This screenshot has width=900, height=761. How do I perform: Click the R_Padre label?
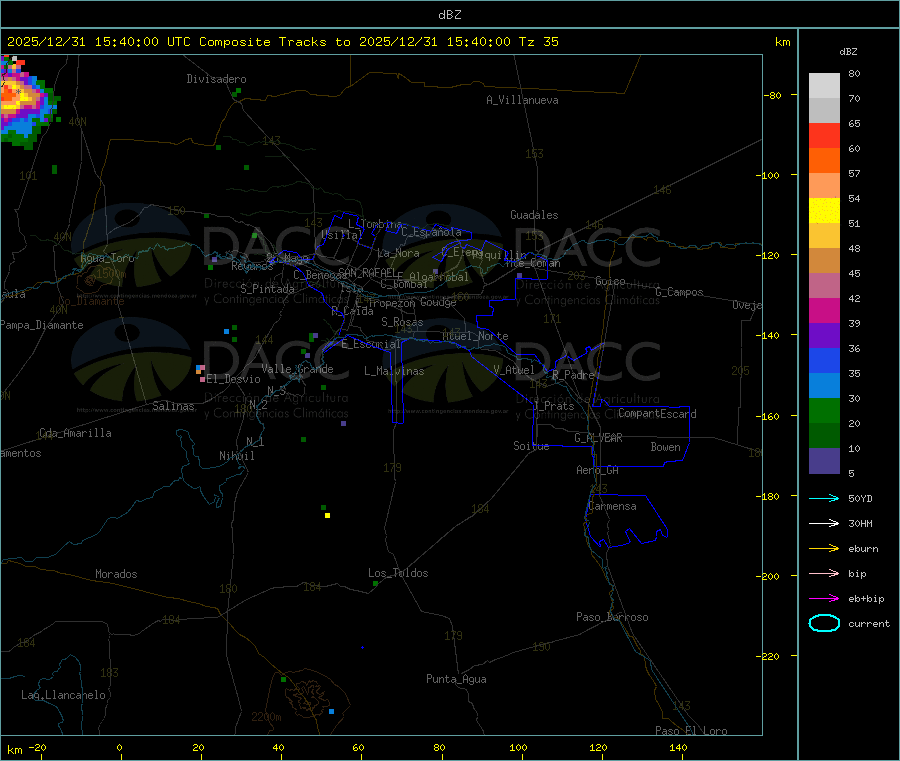tap(574, 375)
